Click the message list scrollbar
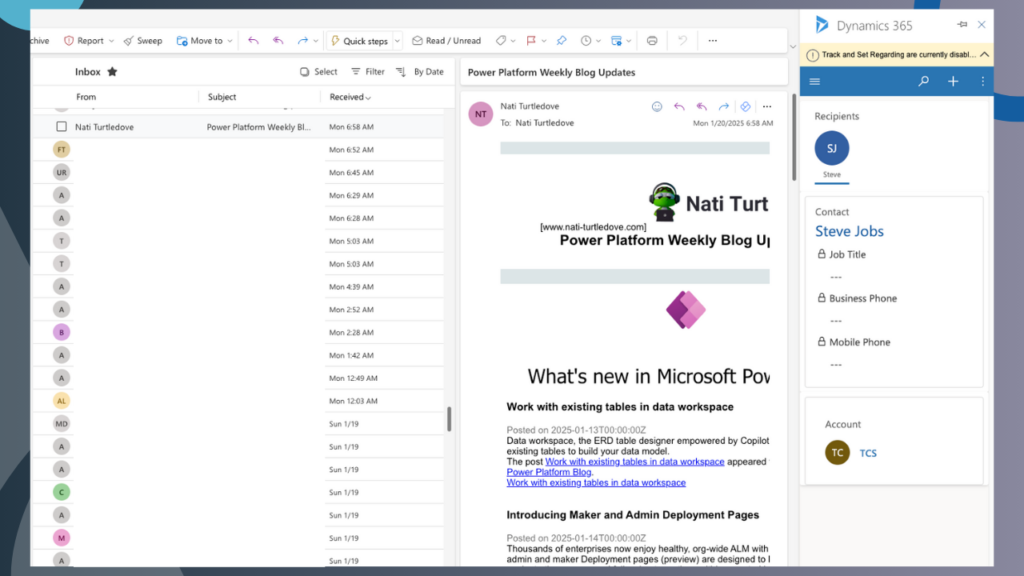The image size is (1024, 576). [x=447, y=420]
